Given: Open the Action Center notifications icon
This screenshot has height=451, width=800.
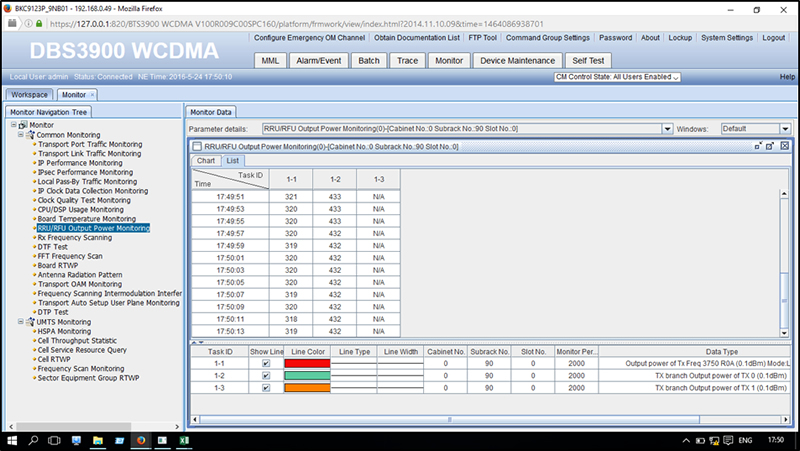Looking at the screenshot, I should [x=728, y=440].
